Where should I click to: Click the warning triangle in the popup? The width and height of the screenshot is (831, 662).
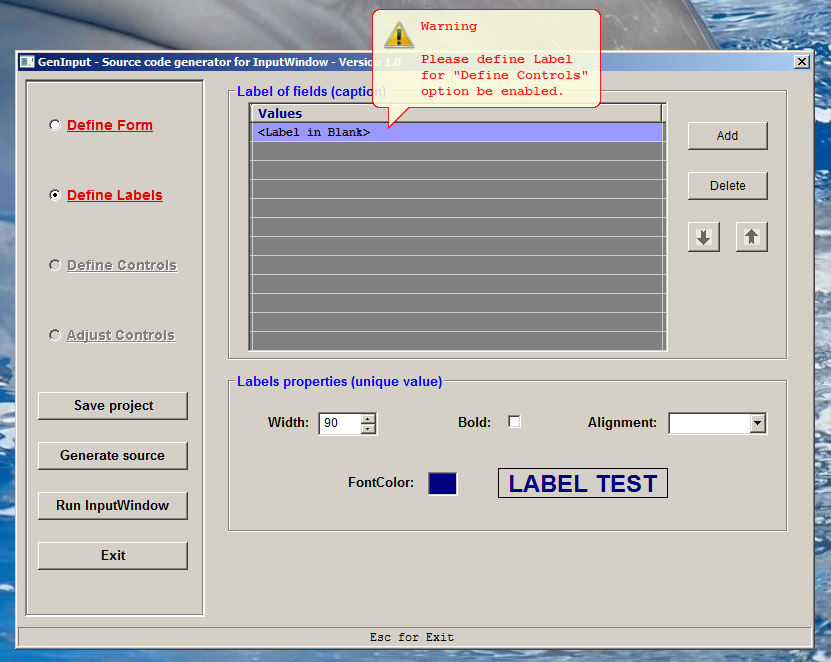[x=398, y=34]
